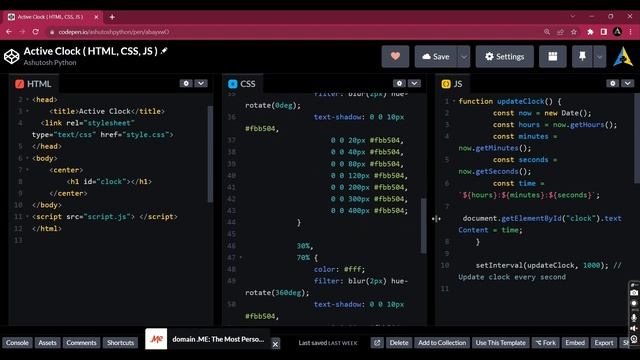
Task: Delete this pen
Action: pyautogui.click(x=399, y=342)
